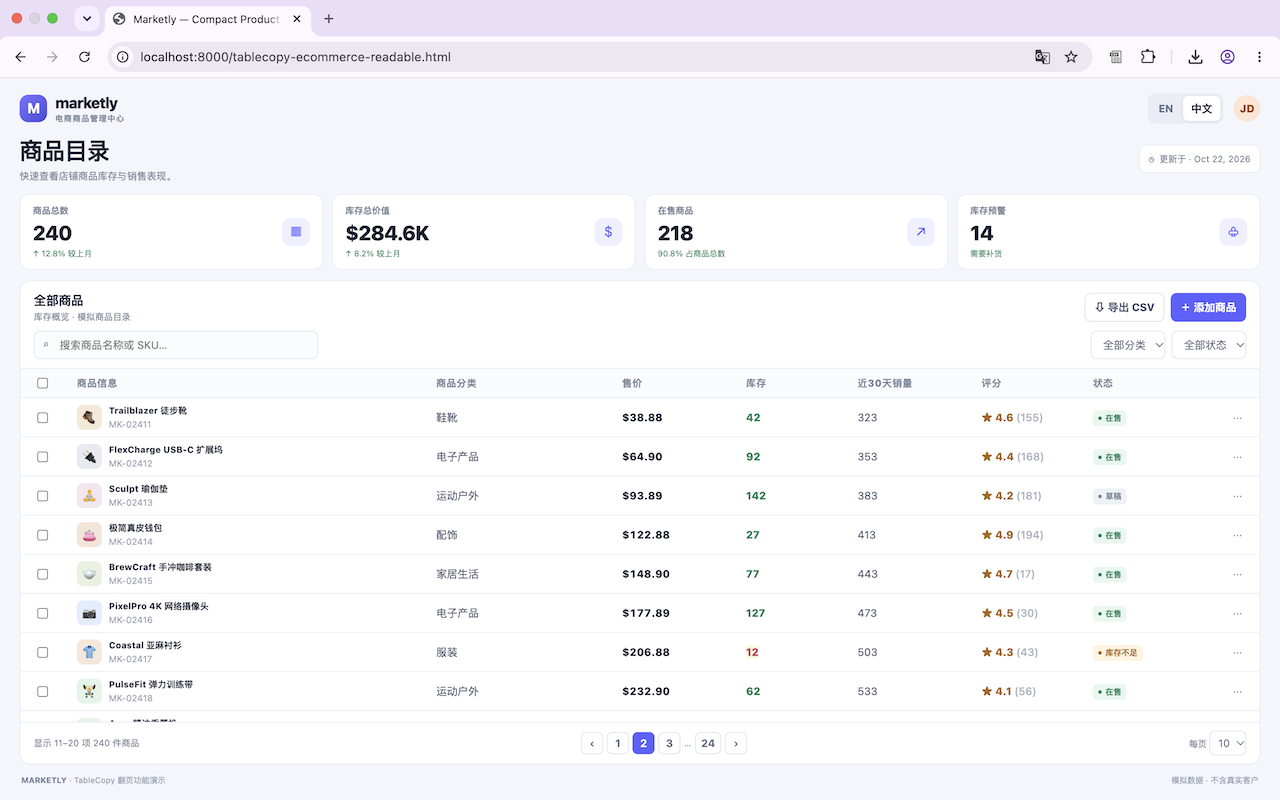Image resolution: width=1280 pixels, height=800 pixels.
Task: Open the 每页 rows-per-page dropdown
Action: 1227,743
